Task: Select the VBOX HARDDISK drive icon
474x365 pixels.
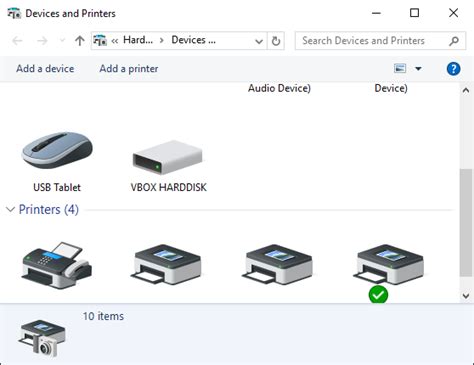Action: [168, 157]
